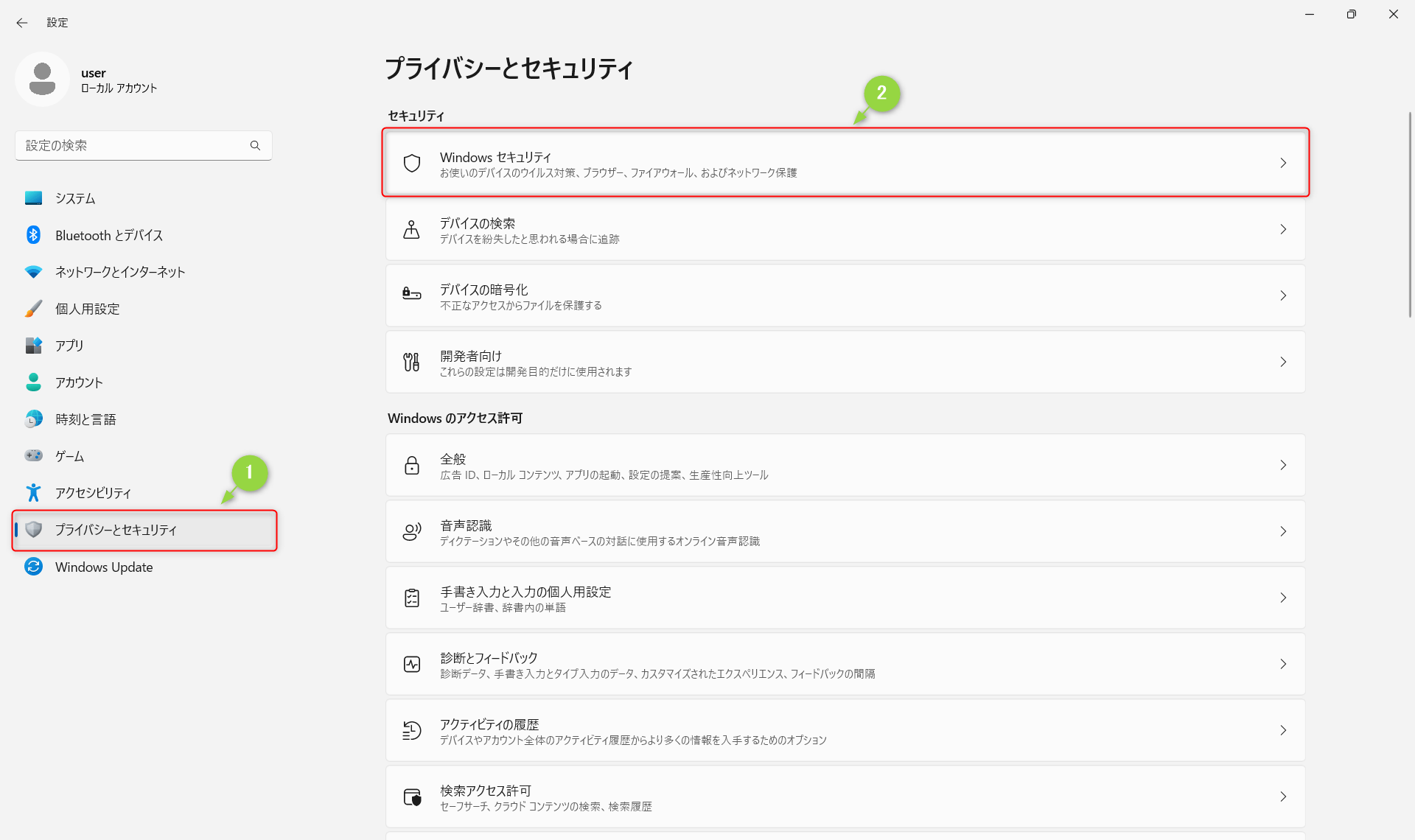Viewport: 1415px width, 840px height.
Task: Open the アカウント sidebar item
Action: click(79, 382)
